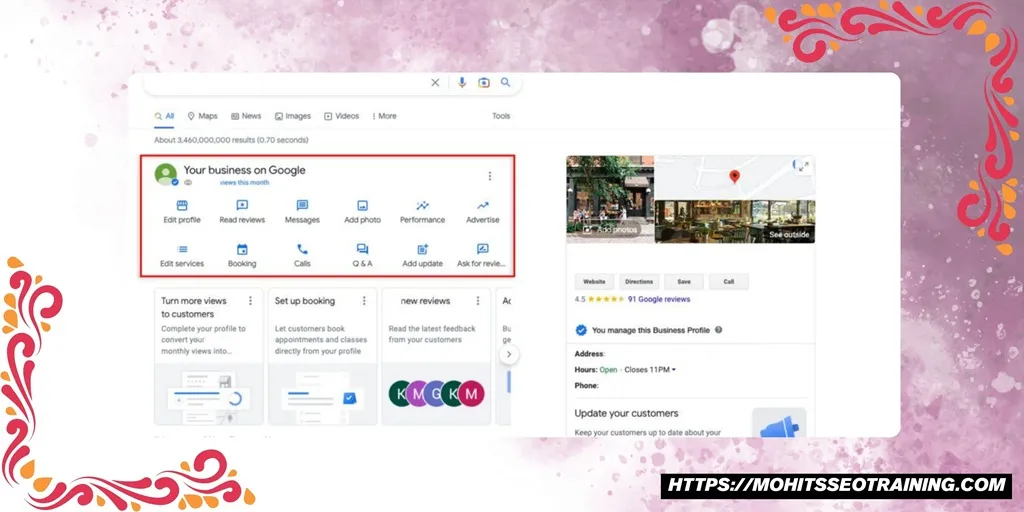
Task: Choose Add update in business panel
Action: [423, 256]
